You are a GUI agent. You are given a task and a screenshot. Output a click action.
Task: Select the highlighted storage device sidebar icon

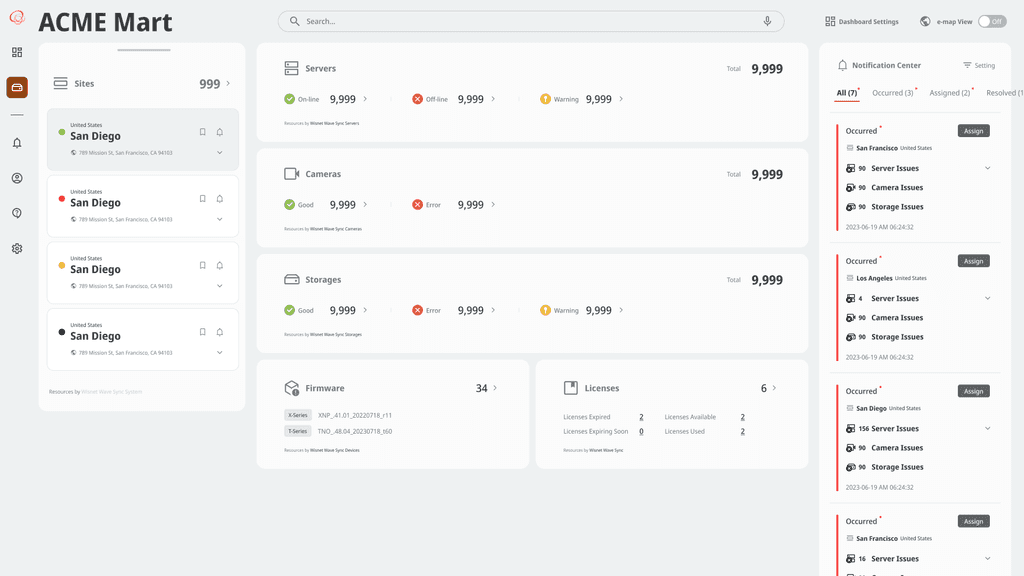[17, 88]
